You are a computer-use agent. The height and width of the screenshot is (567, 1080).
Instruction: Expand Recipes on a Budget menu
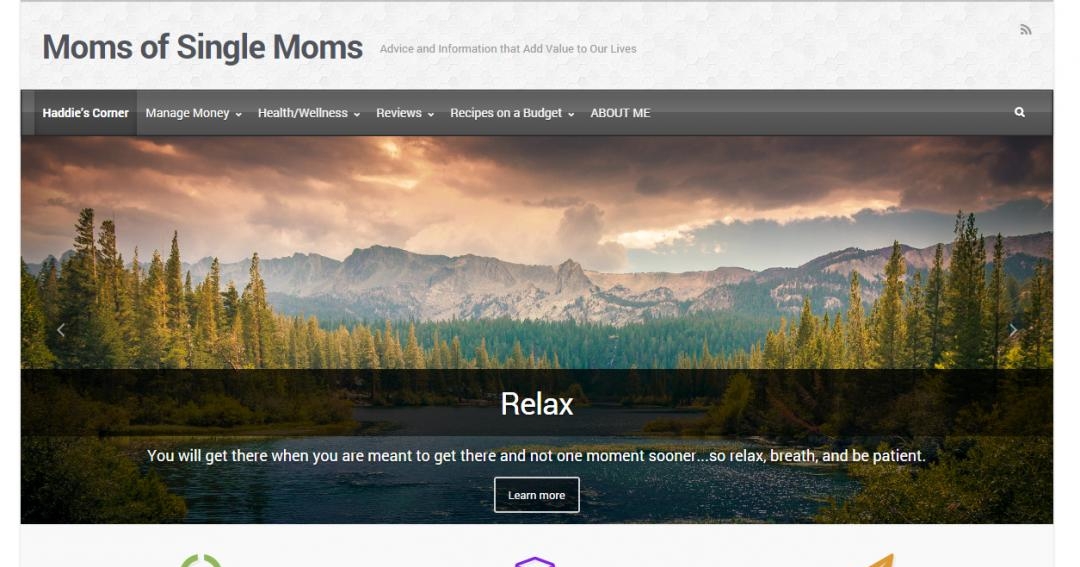tap(512, 113)
